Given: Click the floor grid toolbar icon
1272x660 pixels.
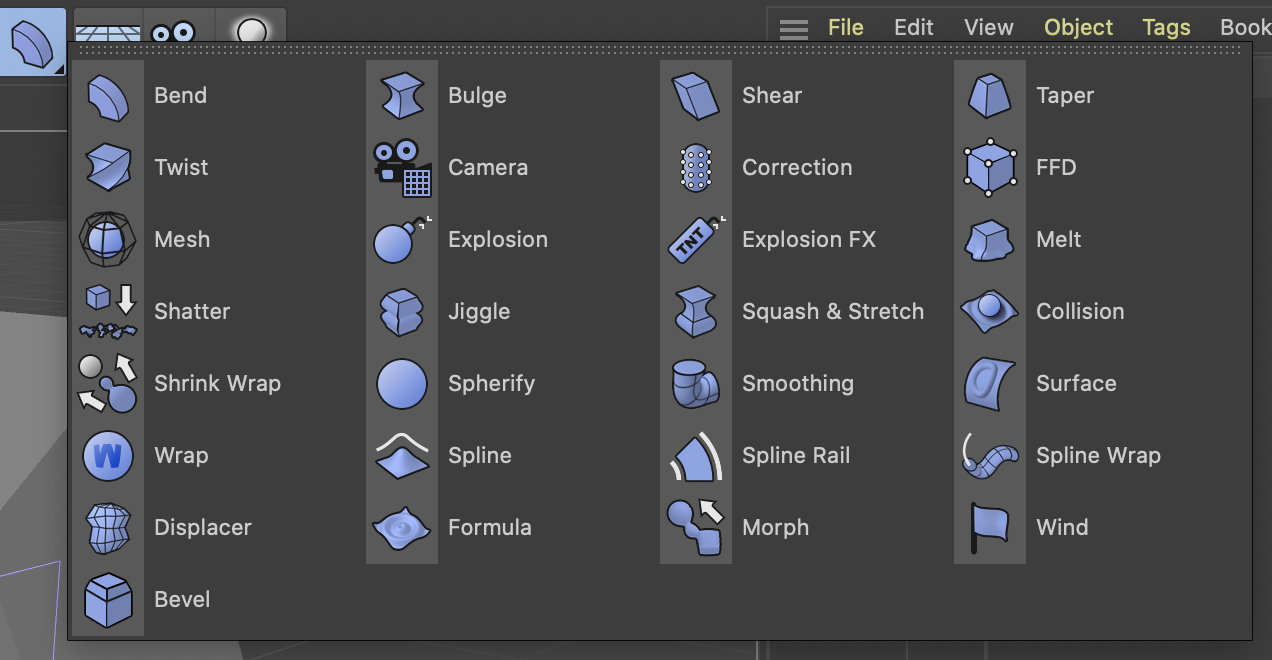Looking at the screenshot, I should [108, 31].
